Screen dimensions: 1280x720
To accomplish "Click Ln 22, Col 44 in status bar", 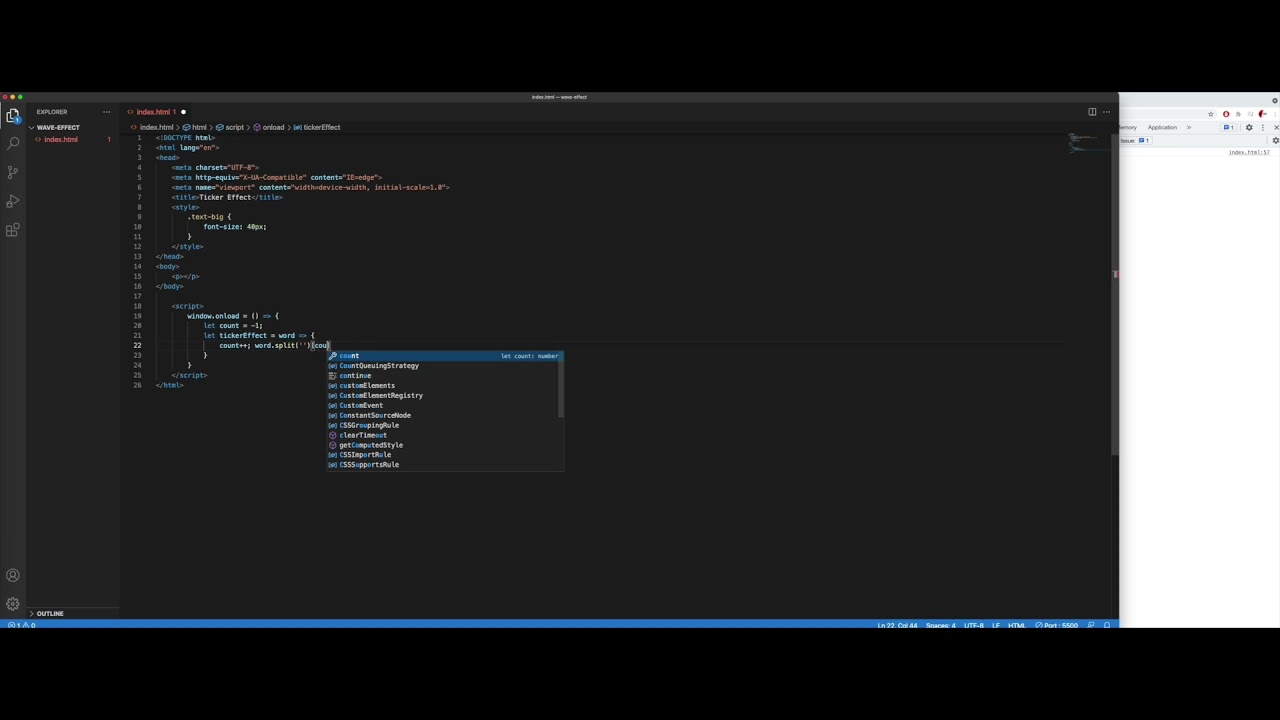I will click(x=897, y=625).
